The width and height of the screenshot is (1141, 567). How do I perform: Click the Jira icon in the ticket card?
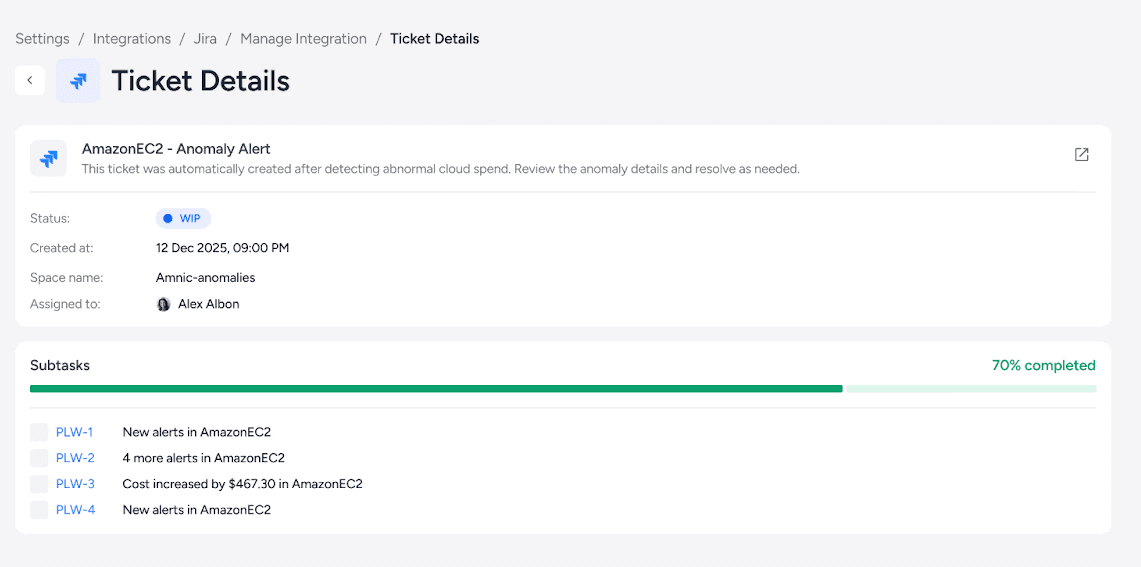pos(49,158)
